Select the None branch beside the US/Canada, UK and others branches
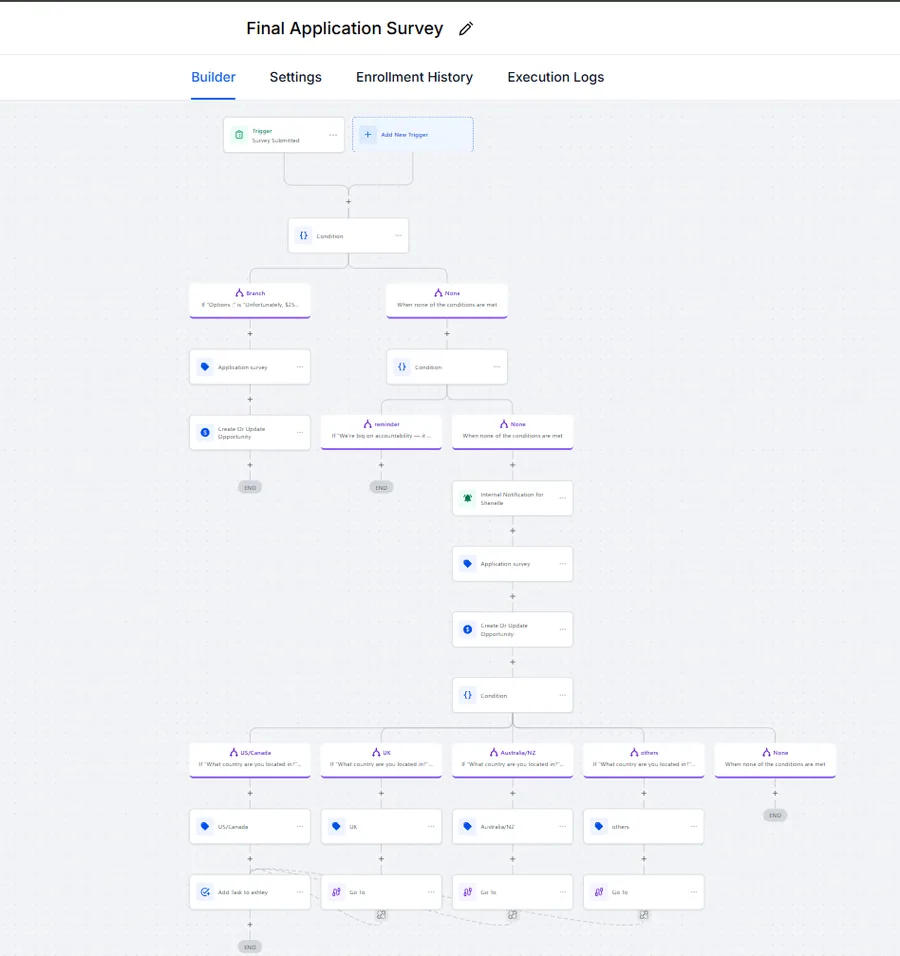Image resolution: width=900 pixels, height=956 pixels. 775,760
